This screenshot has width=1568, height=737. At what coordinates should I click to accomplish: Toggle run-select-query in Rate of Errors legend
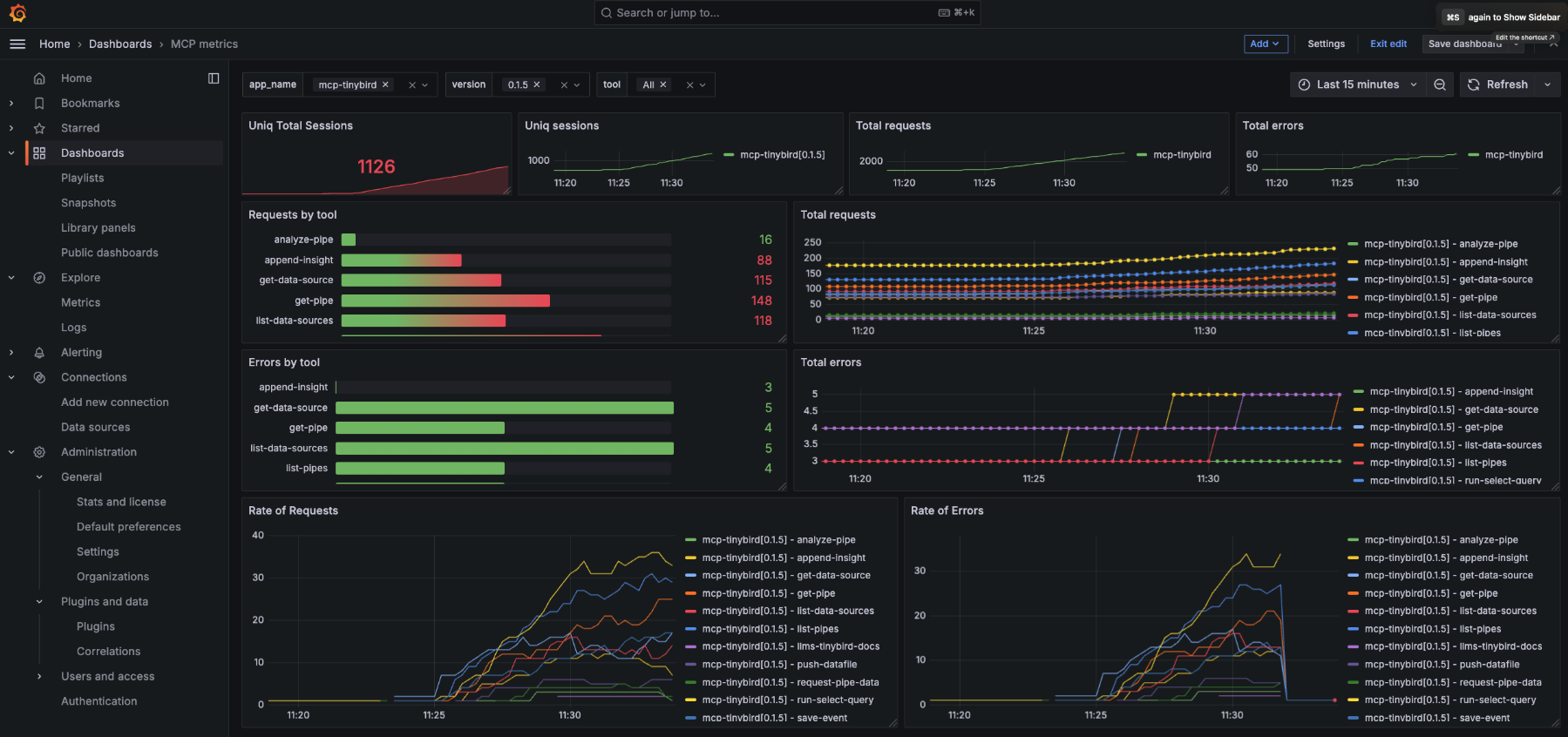(x=1450, y=700)
